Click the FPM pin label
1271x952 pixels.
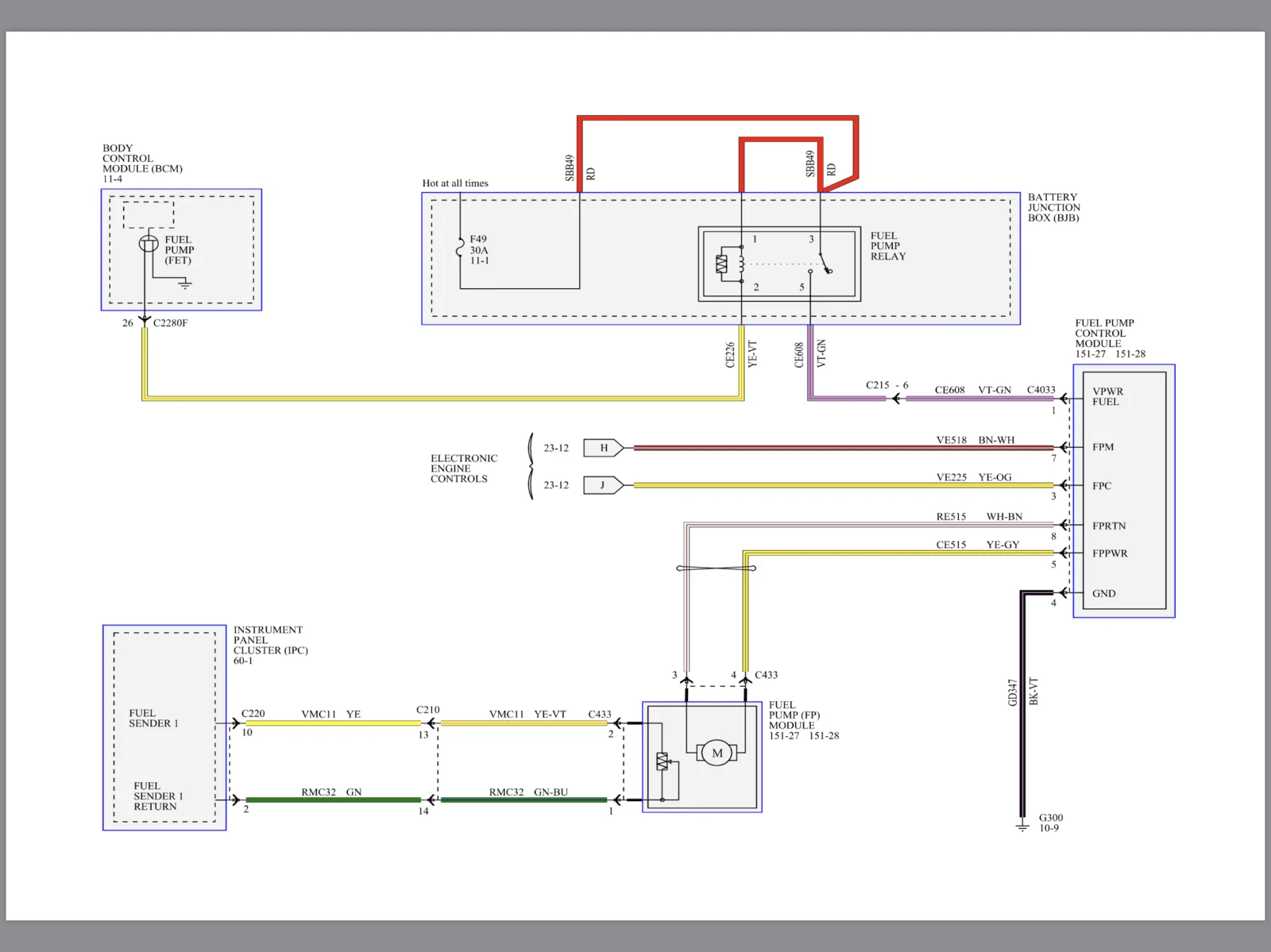pos(1103,447)
